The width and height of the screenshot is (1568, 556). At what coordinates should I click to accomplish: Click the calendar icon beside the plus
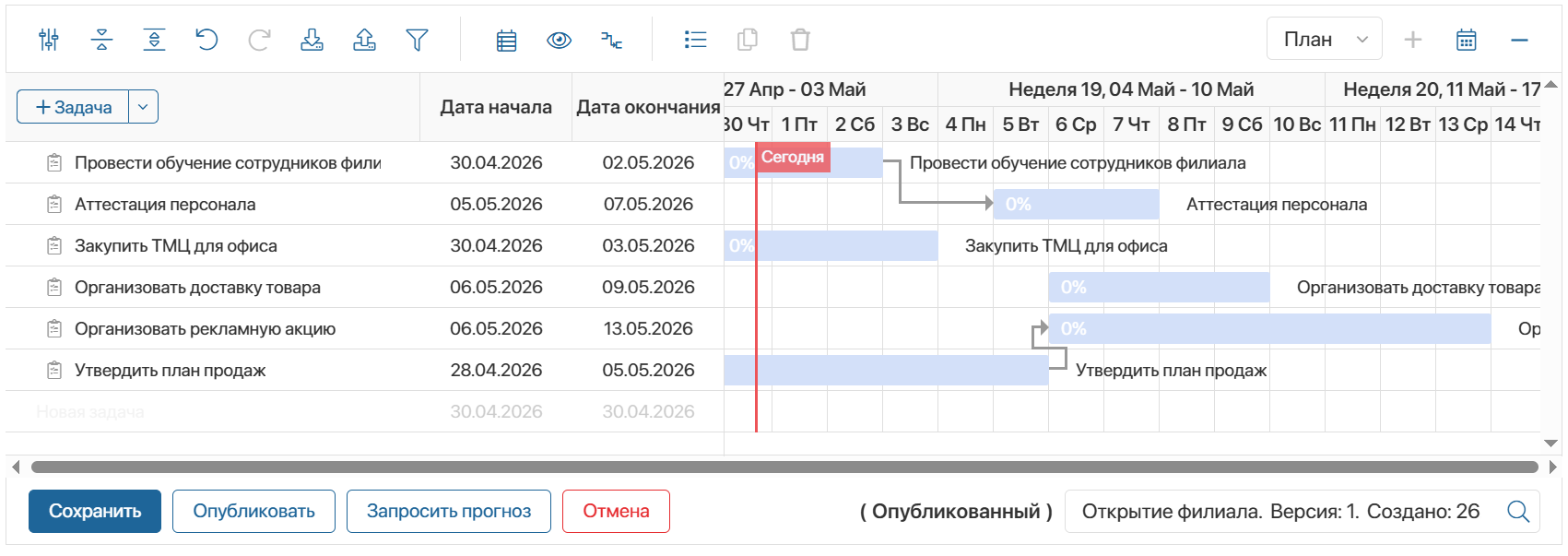coord(1467,40)
